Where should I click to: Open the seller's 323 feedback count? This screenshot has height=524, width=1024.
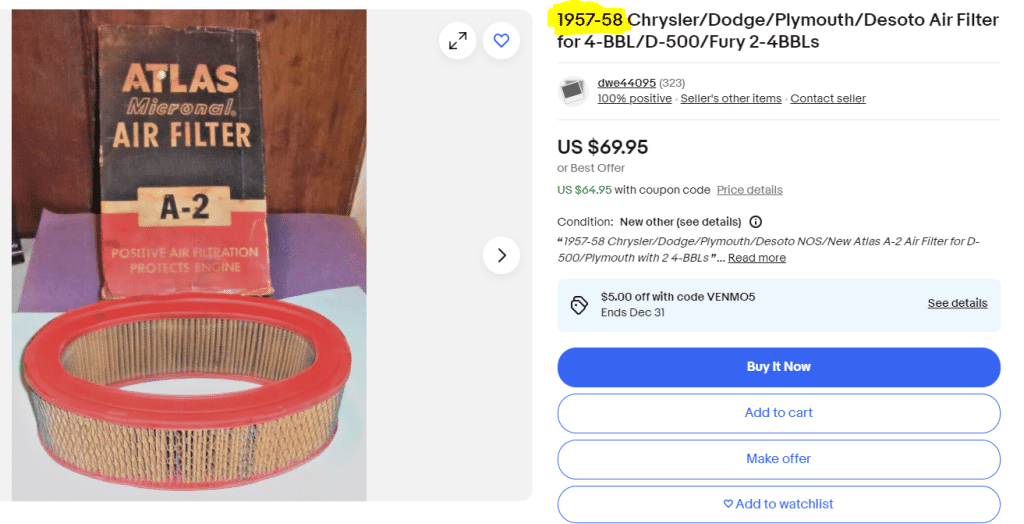point(672,83)
